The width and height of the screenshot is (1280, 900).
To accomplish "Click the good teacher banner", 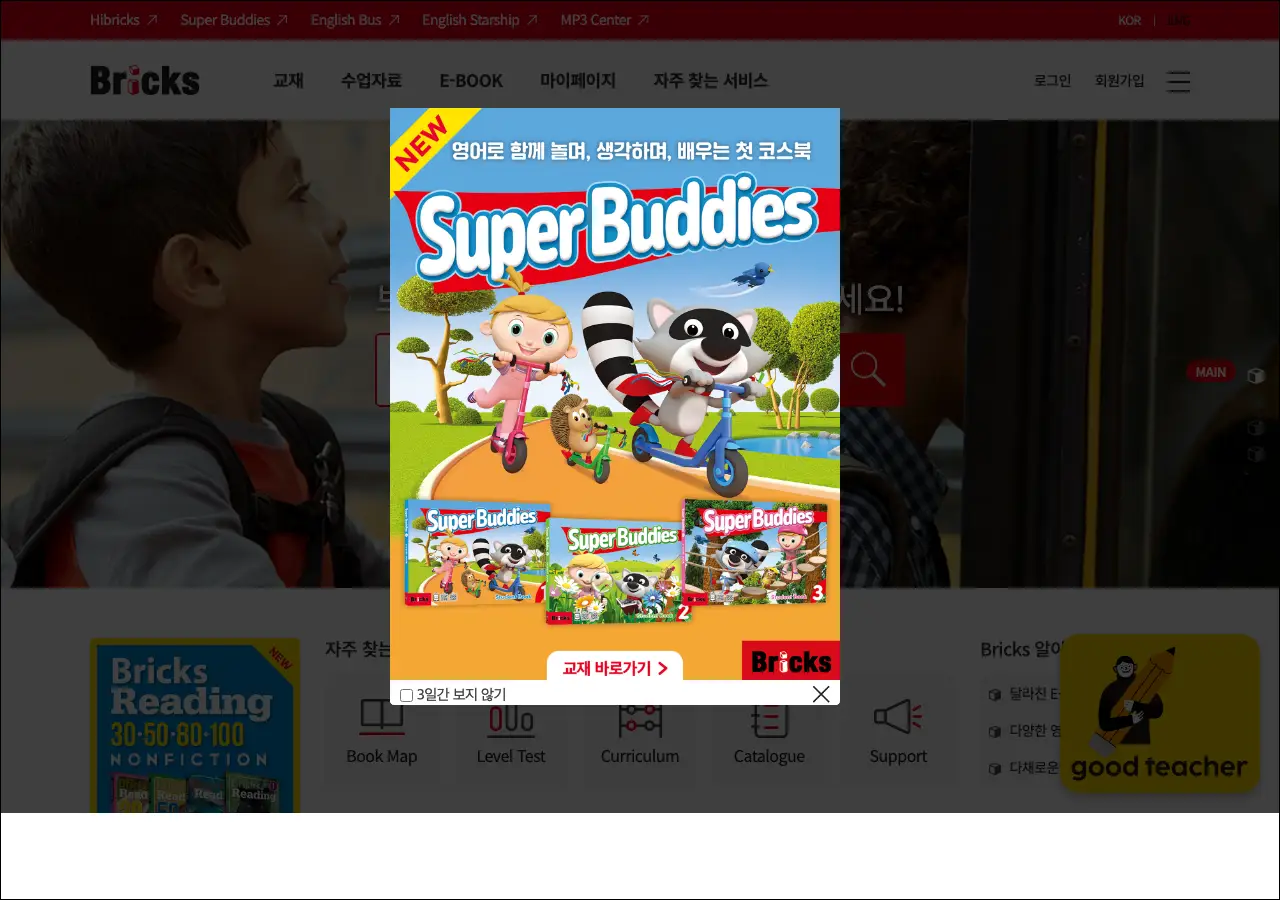I will 1159,713.
